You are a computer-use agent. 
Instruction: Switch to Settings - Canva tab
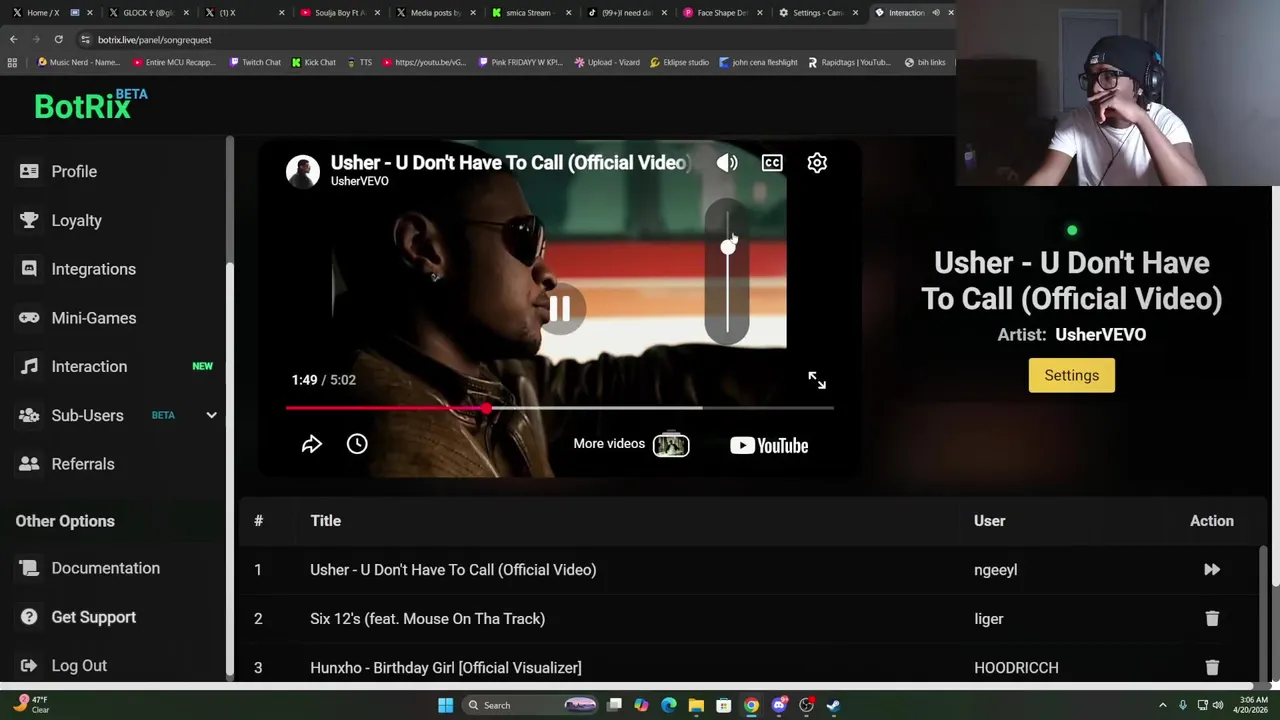tap(817, 12)
